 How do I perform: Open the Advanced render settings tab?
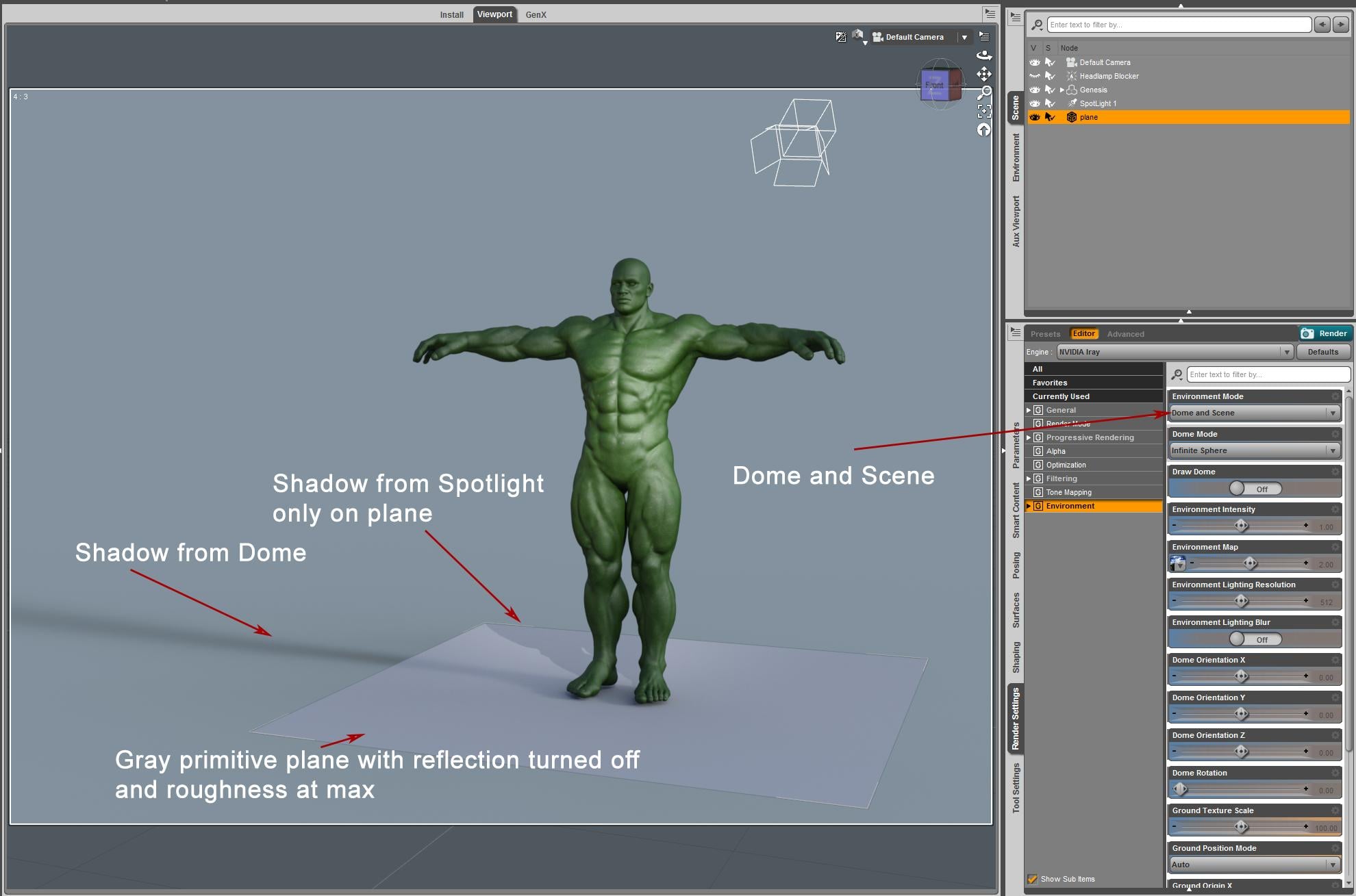pyautogui.click(x=1125, y=334)
